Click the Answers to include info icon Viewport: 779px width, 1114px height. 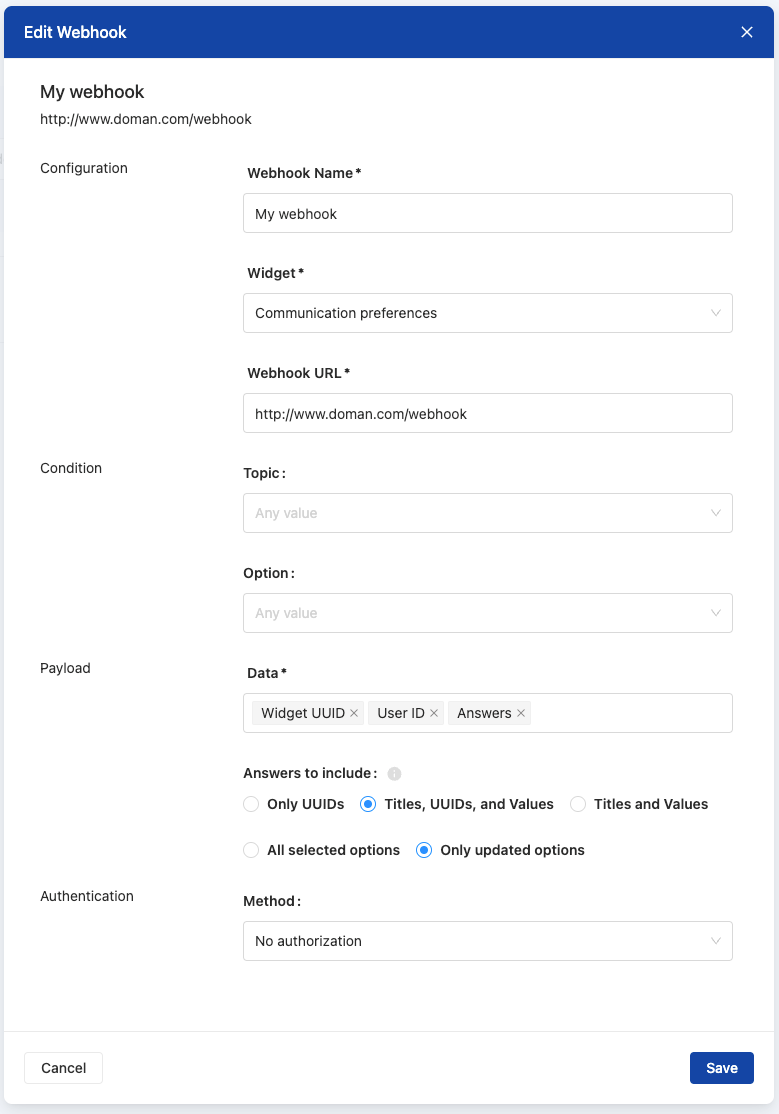(394, 773)
